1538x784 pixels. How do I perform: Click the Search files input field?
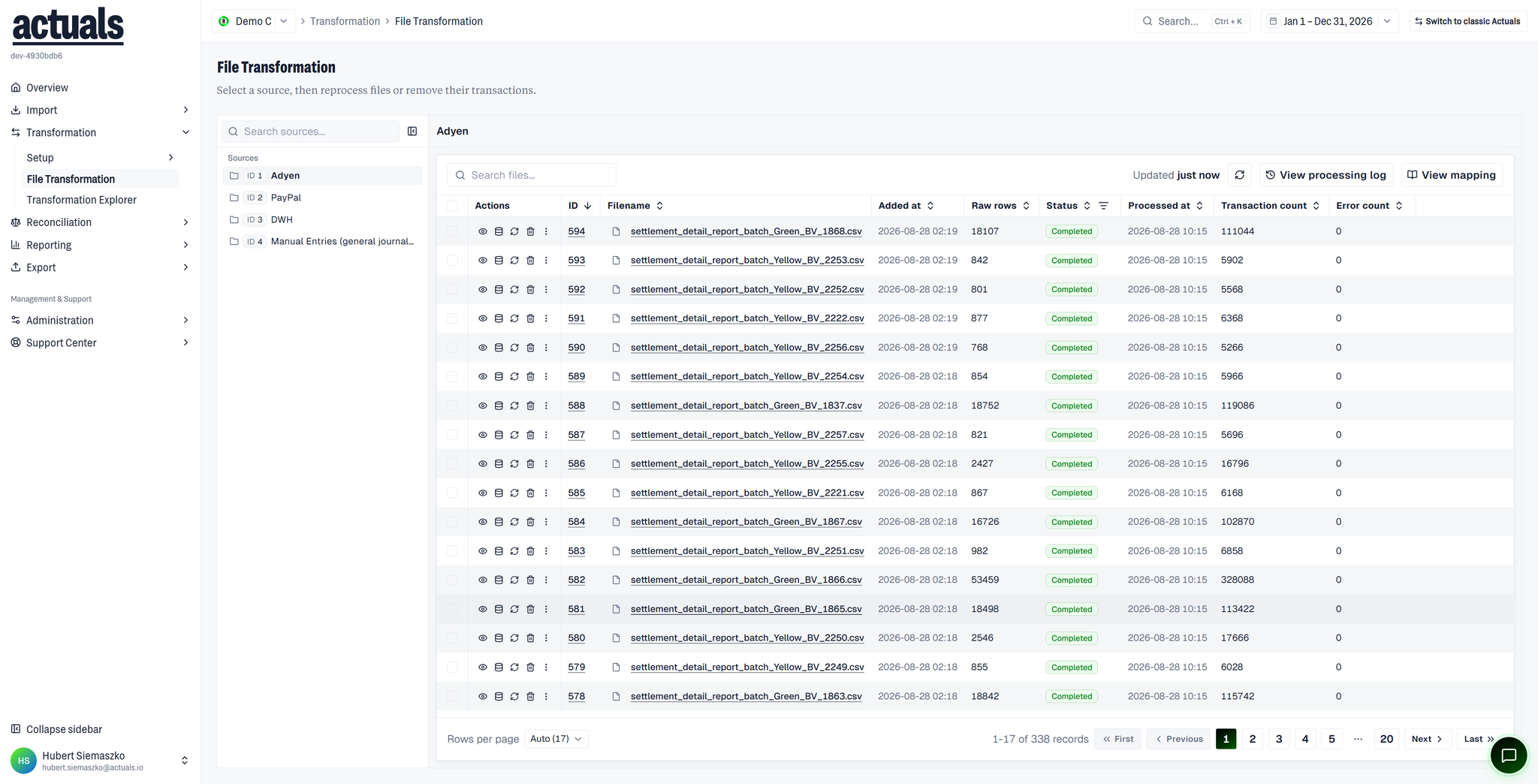(x=532, y=175)
